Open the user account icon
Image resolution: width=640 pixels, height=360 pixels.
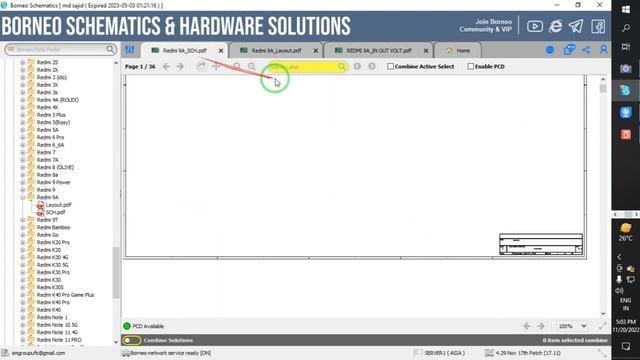pyautogui.click(x=603, y=50)
